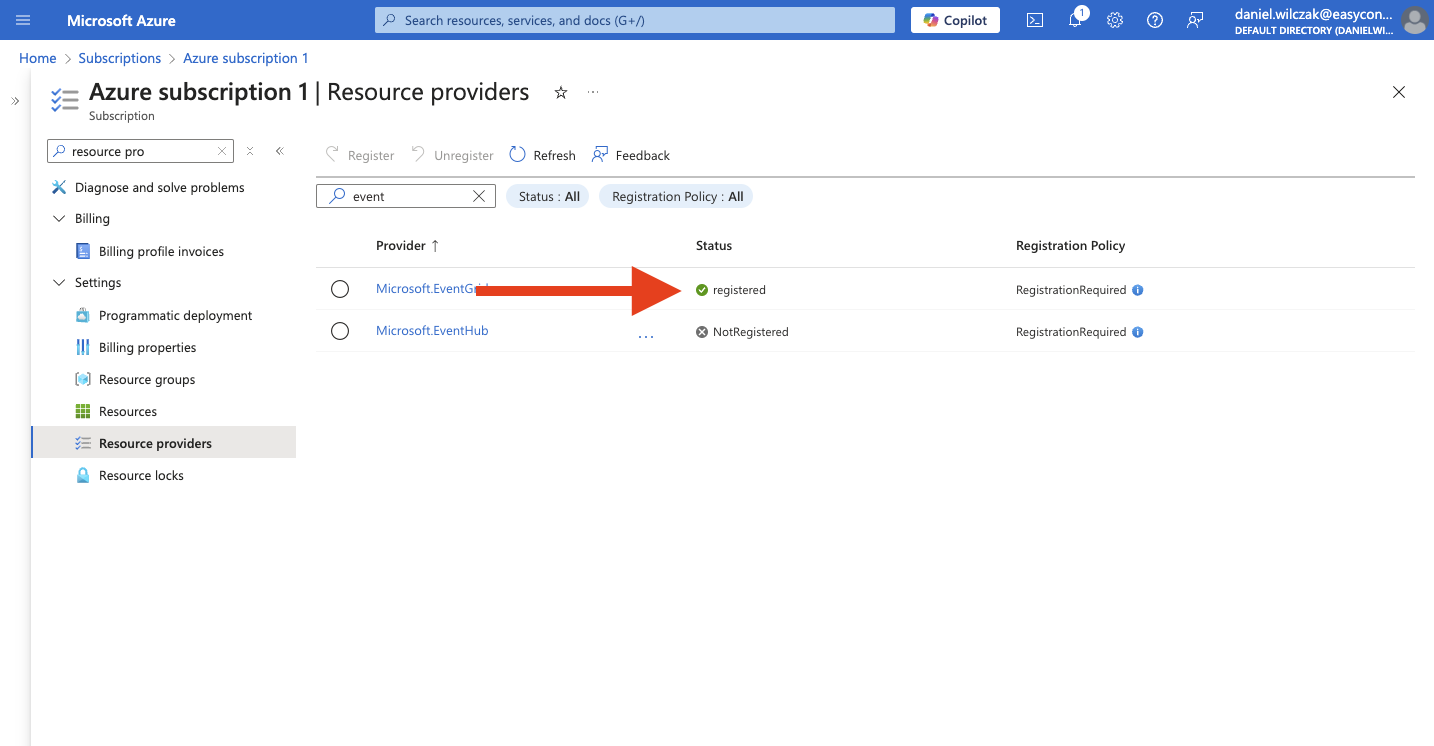The width and height of the screenshot is (1434, 746).
Task: Open Billing profile invoices
Action: coord(161,251)
